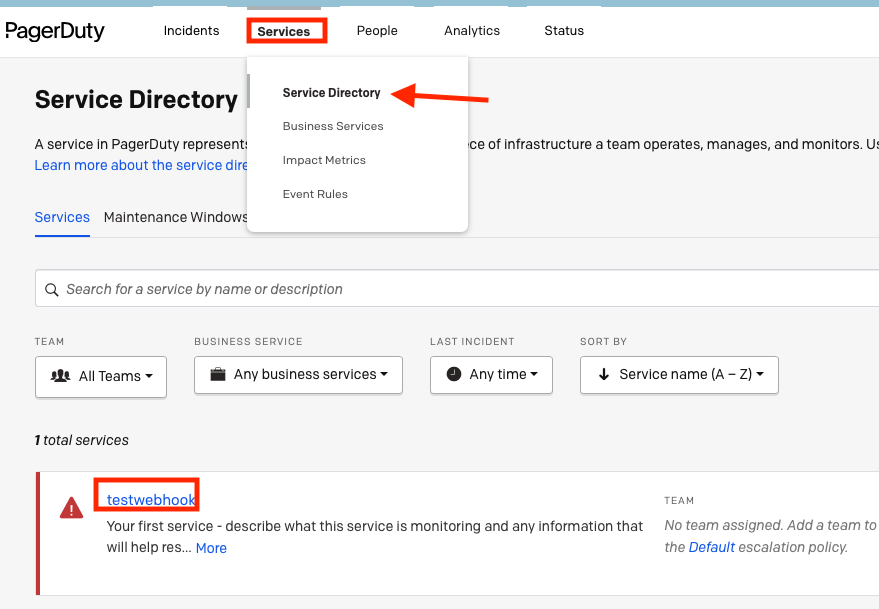Open the Status menu
Viewport: 879px width, 609px height.
tap(564, 31)
